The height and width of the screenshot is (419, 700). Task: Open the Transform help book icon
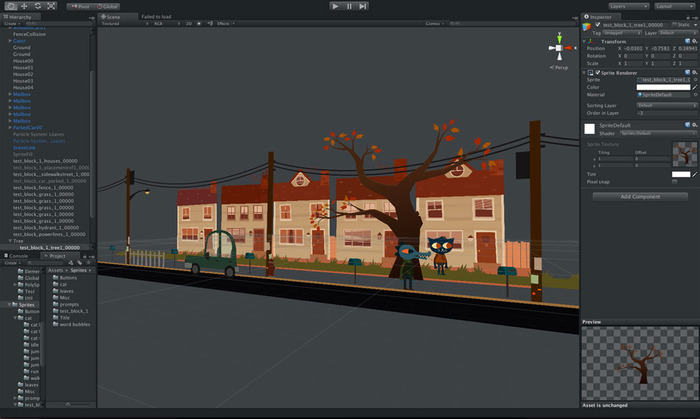click(688, 41)
